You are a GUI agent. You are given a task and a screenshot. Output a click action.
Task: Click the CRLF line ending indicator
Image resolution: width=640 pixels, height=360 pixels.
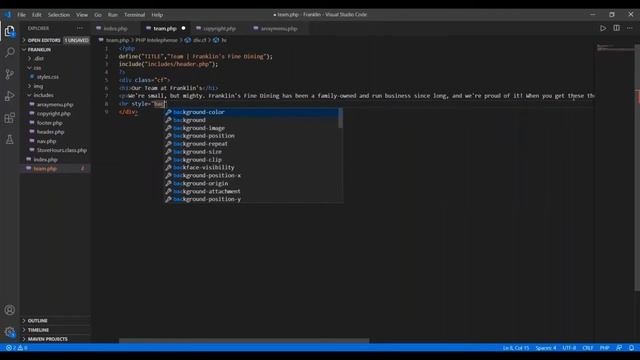point(588,348)
